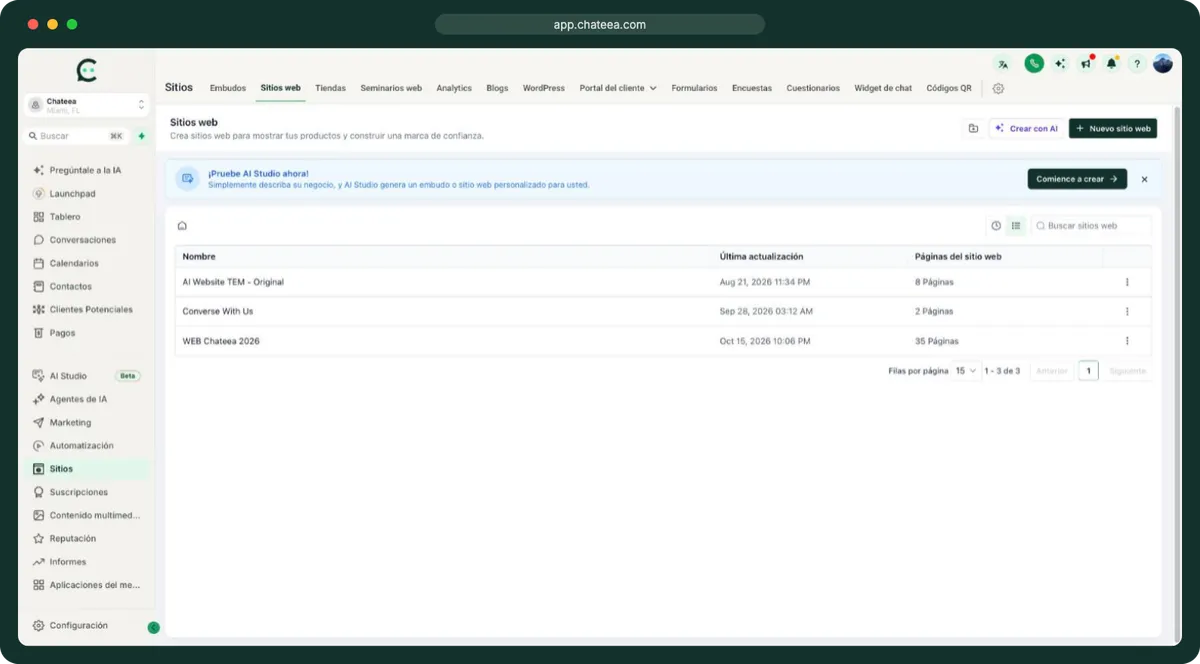Dismiss the AI Studio banner
The image size is (1200, 664).
[x=1144, y=179]
